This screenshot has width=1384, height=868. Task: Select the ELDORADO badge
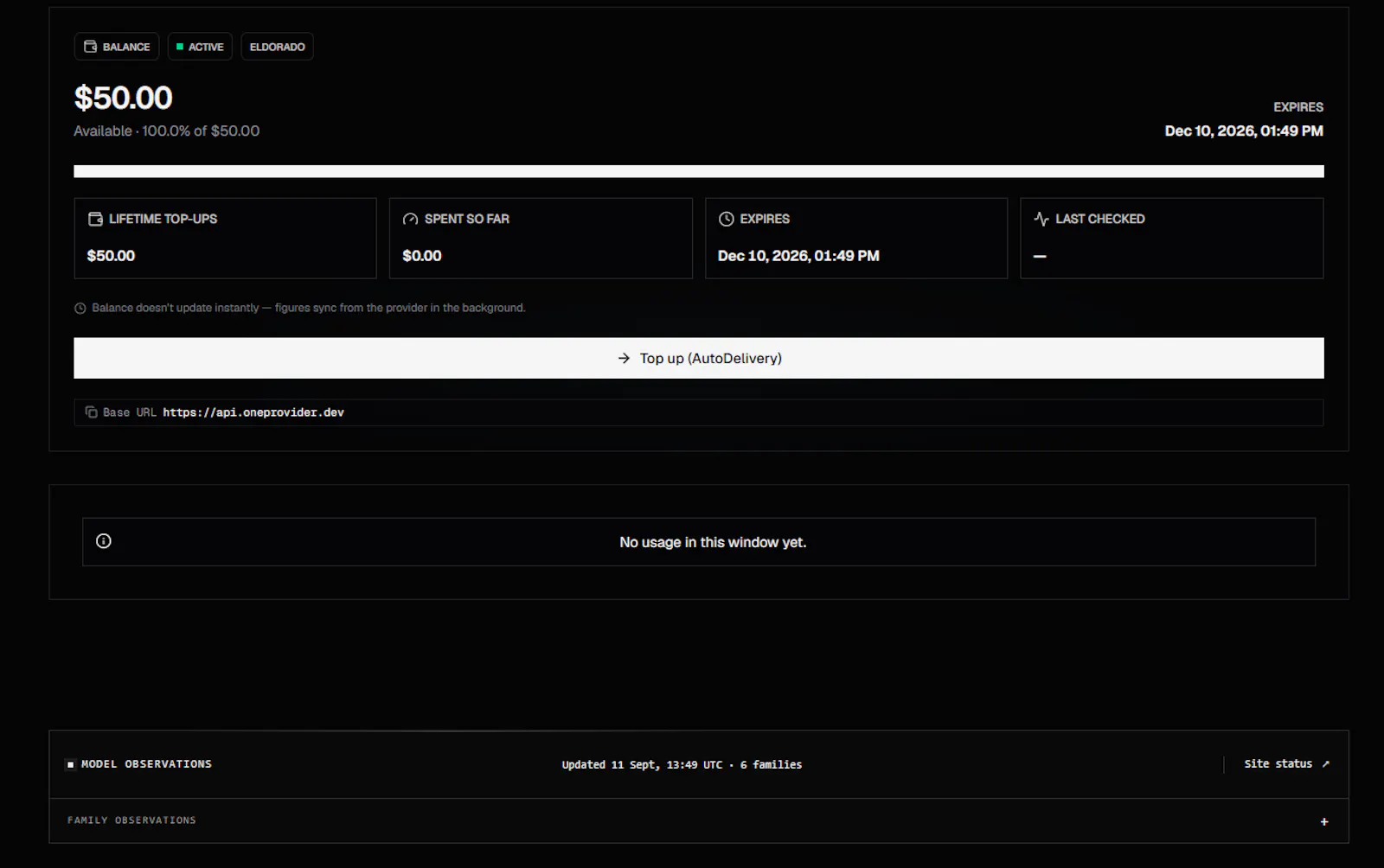(x=277, y=47)
